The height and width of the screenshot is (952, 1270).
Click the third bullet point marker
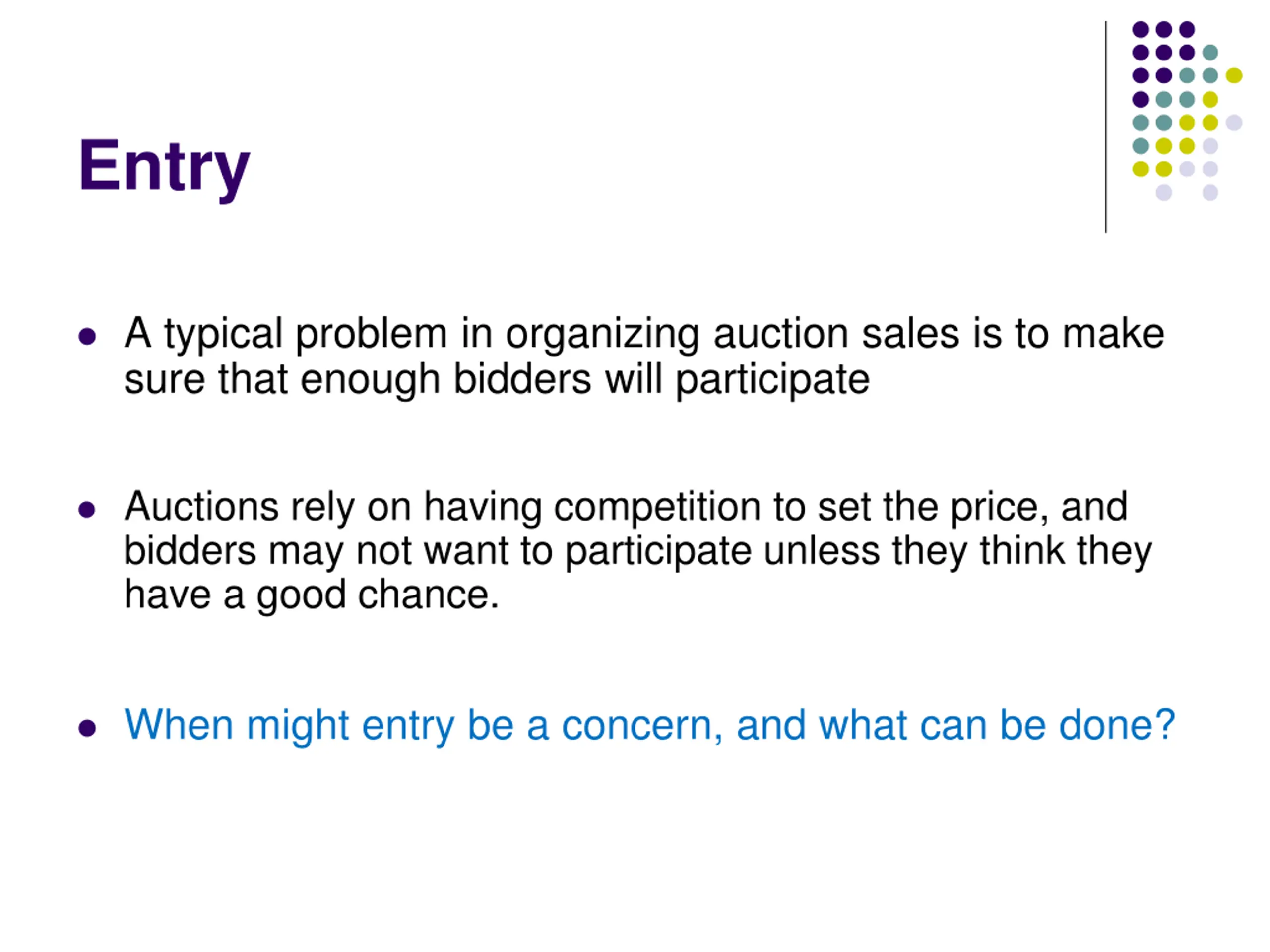pos(87,728)
